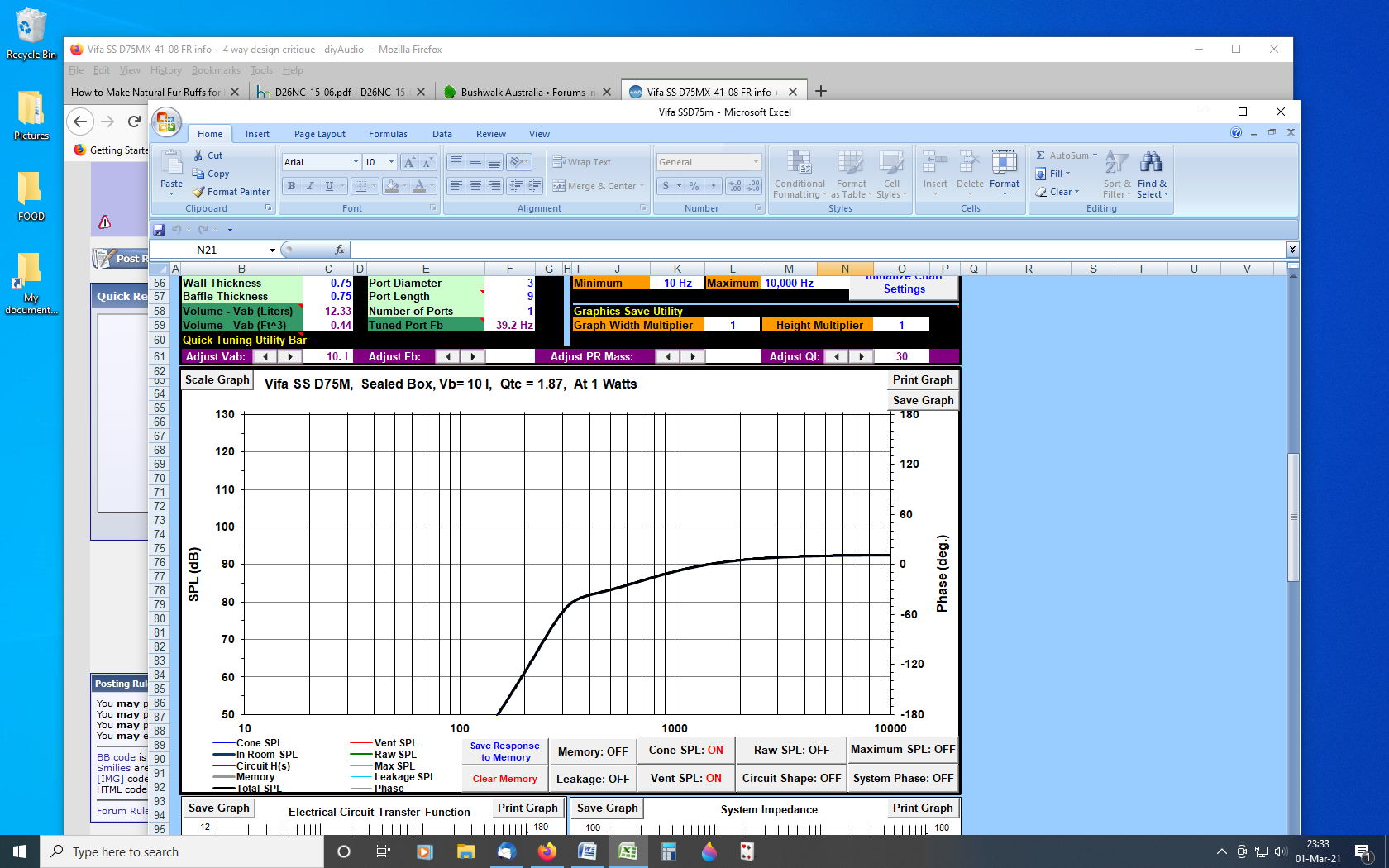
Task: Switch to the Page Layout ribbon tab
Action: 320,134
